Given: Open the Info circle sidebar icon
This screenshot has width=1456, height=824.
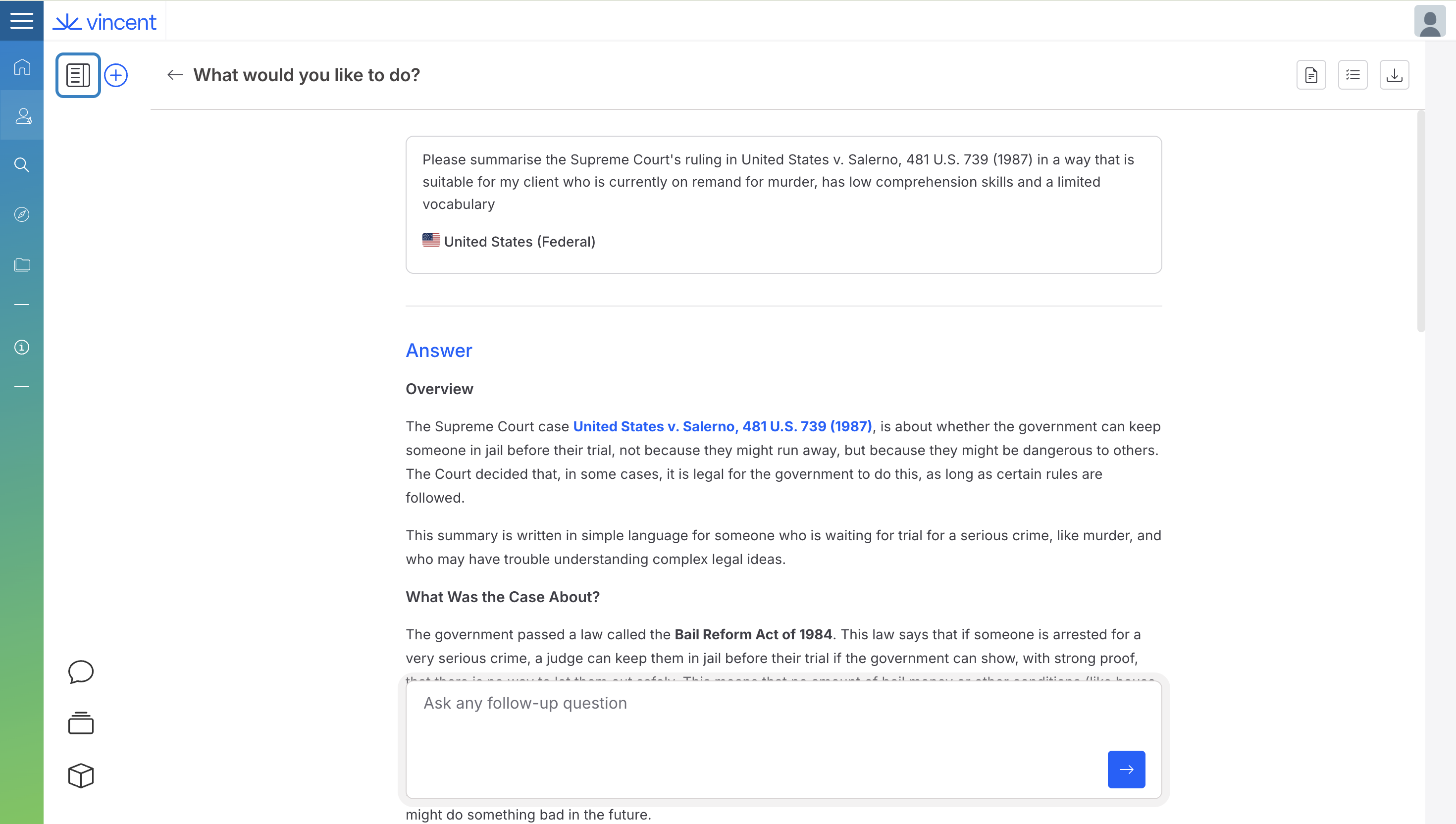Looking at the screenshot, I should (21, 347).
